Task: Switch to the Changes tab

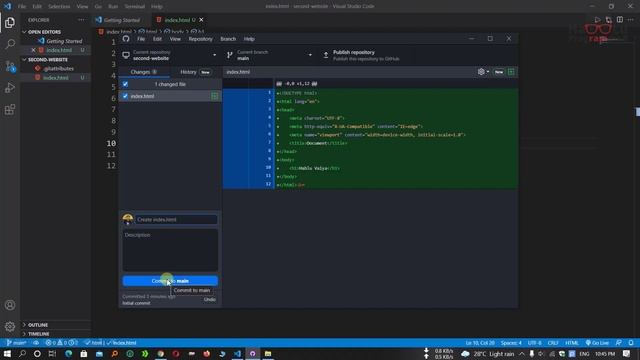Action: pyautogui.click(x=144, y=72)
